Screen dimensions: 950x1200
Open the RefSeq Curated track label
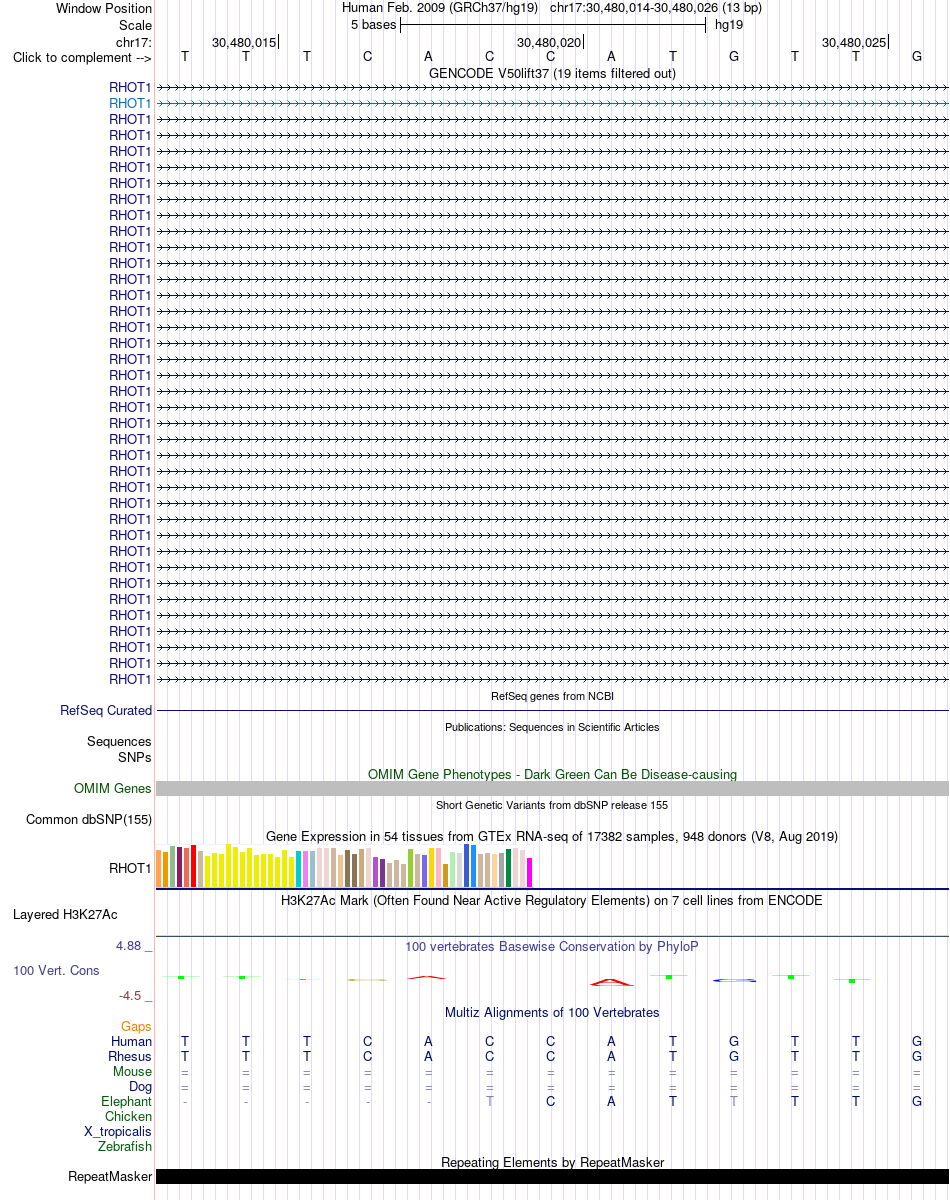click(x=106, y=710)
